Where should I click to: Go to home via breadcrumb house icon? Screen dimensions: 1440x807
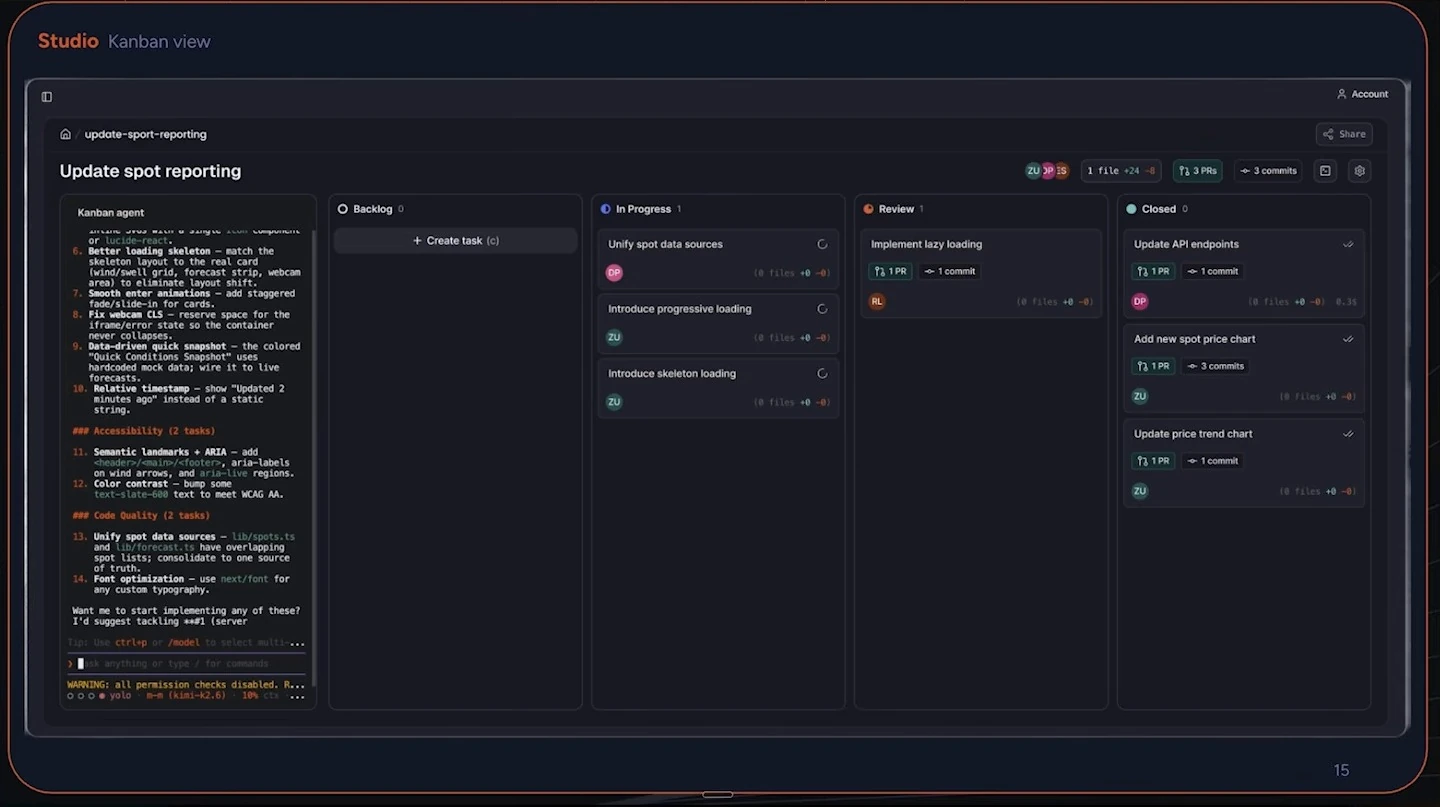point(66,134)
